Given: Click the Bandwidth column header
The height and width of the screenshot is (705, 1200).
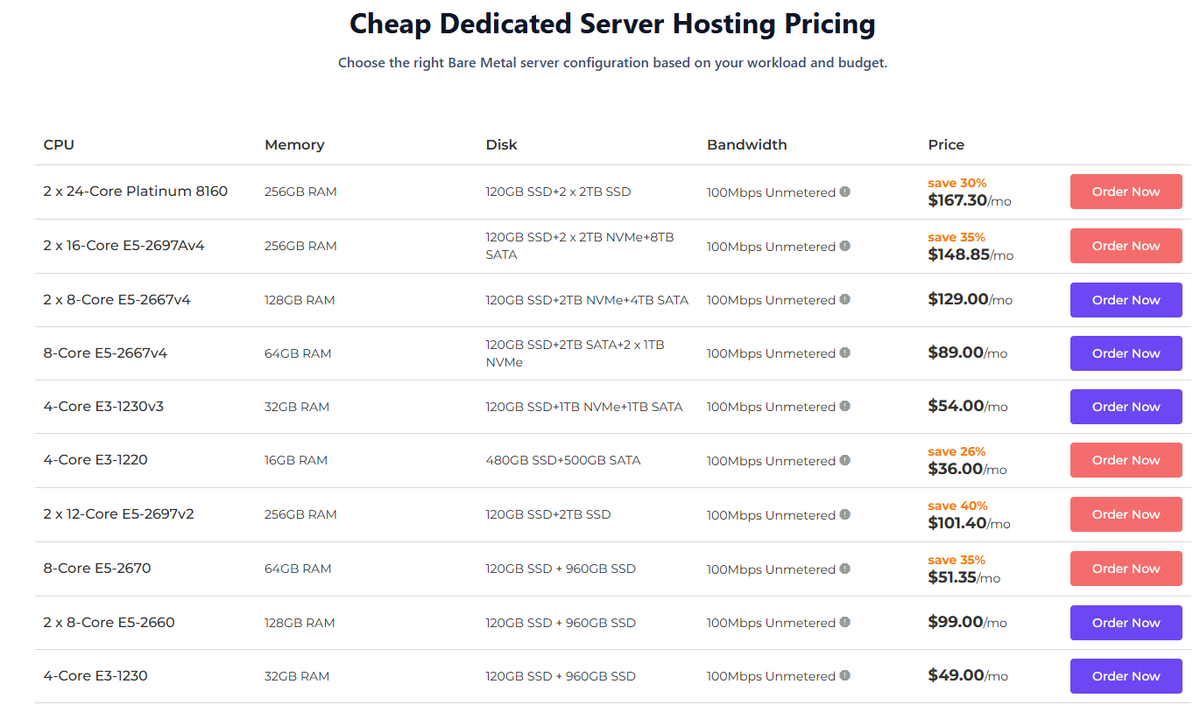Looking at the screenshot, I should coord(747,145).
